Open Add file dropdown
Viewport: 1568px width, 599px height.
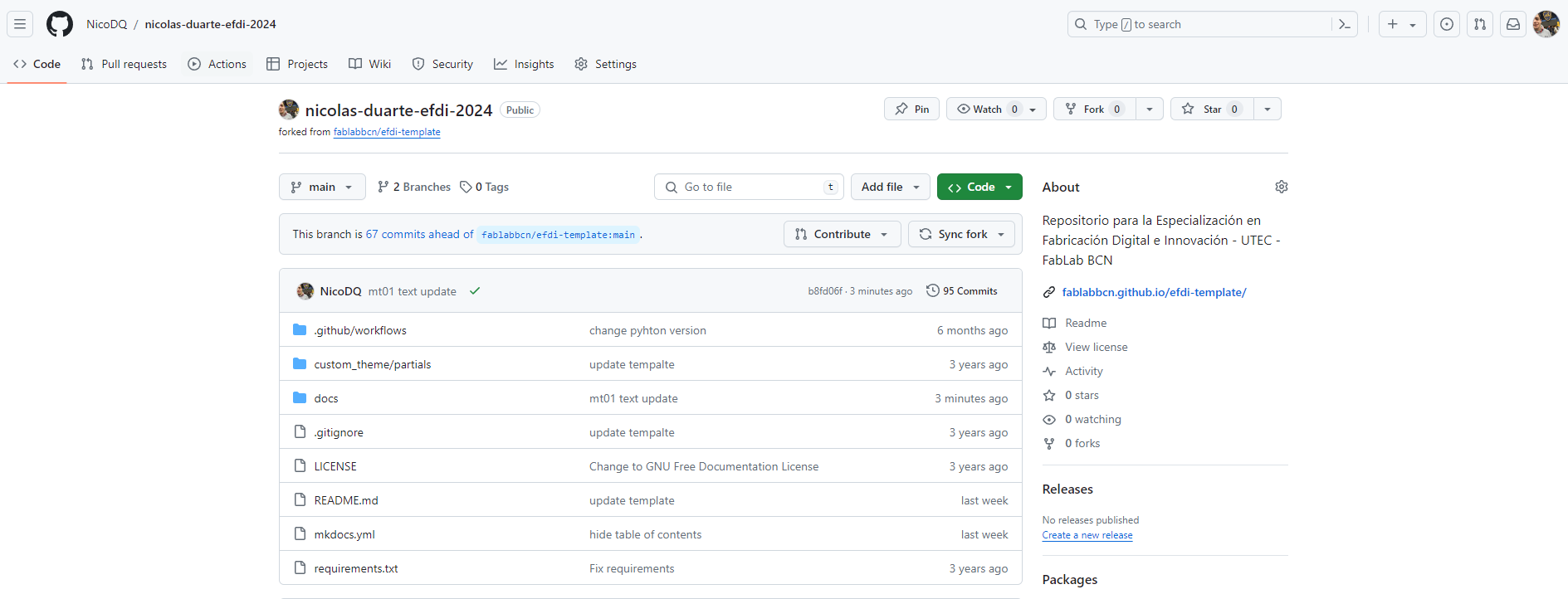[x=891, y=187]
